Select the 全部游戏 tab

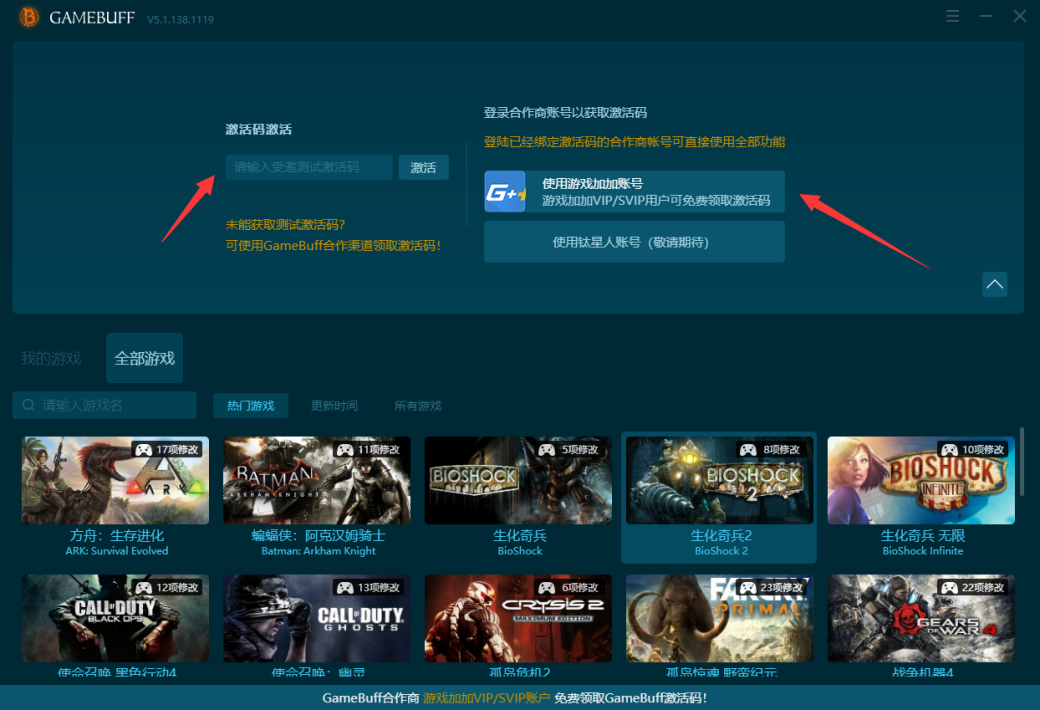(144, 358)
